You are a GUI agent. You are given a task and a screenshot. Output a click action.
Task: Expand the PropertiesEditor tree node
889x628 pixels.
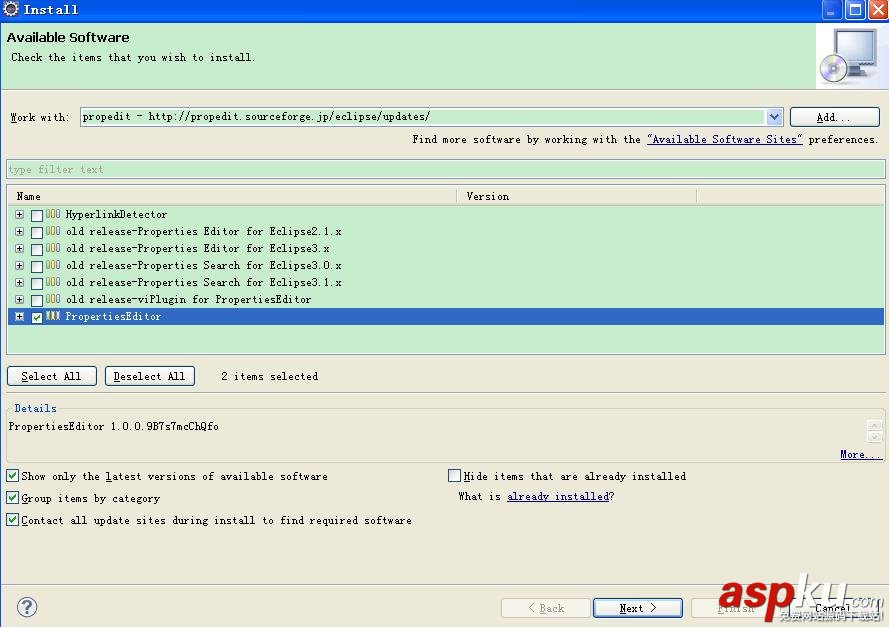point(19,316)
